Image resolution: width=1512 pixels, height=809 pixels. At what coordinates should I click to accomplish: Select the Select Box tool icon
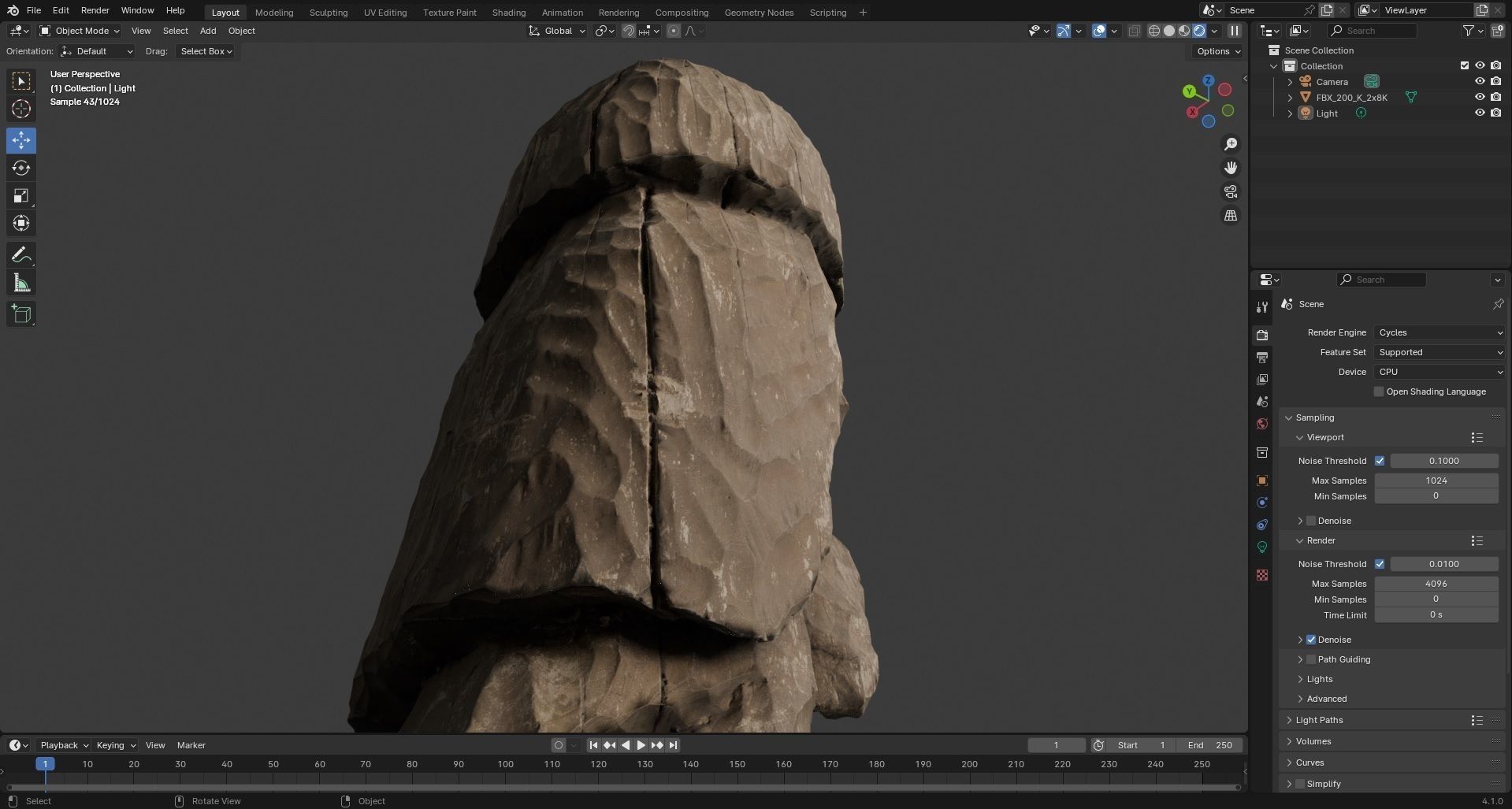[21, 81]
